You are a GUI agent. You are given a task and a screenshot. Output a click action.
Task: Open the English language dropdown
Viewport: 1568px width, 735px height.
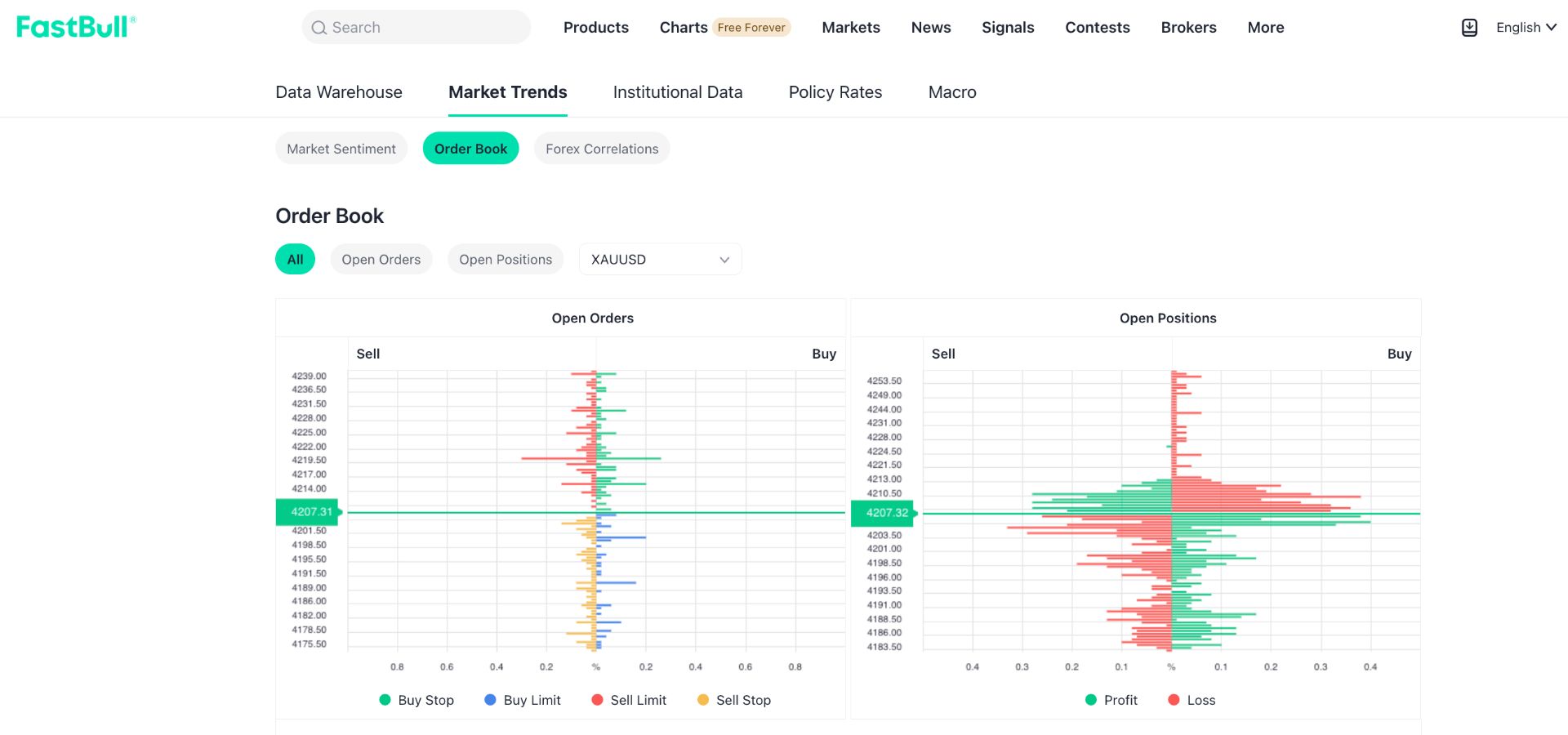coord(1526,28)
